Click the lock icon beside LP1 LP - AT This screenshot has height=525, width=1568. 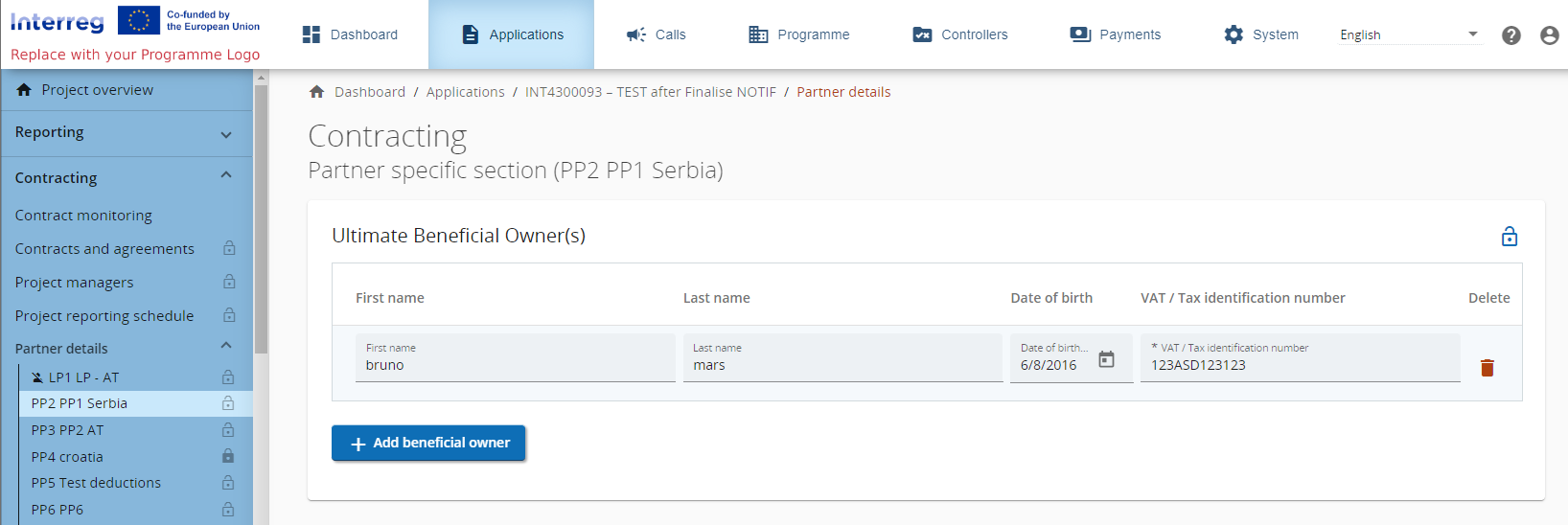point(228,377)
